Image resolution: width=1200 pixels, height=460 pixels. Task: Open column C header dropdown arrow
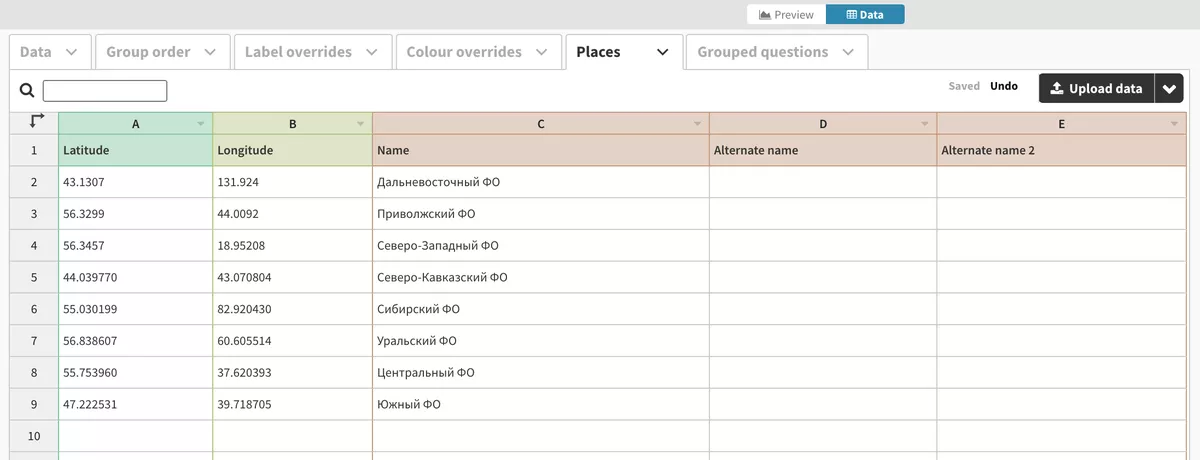click(698, 124)
